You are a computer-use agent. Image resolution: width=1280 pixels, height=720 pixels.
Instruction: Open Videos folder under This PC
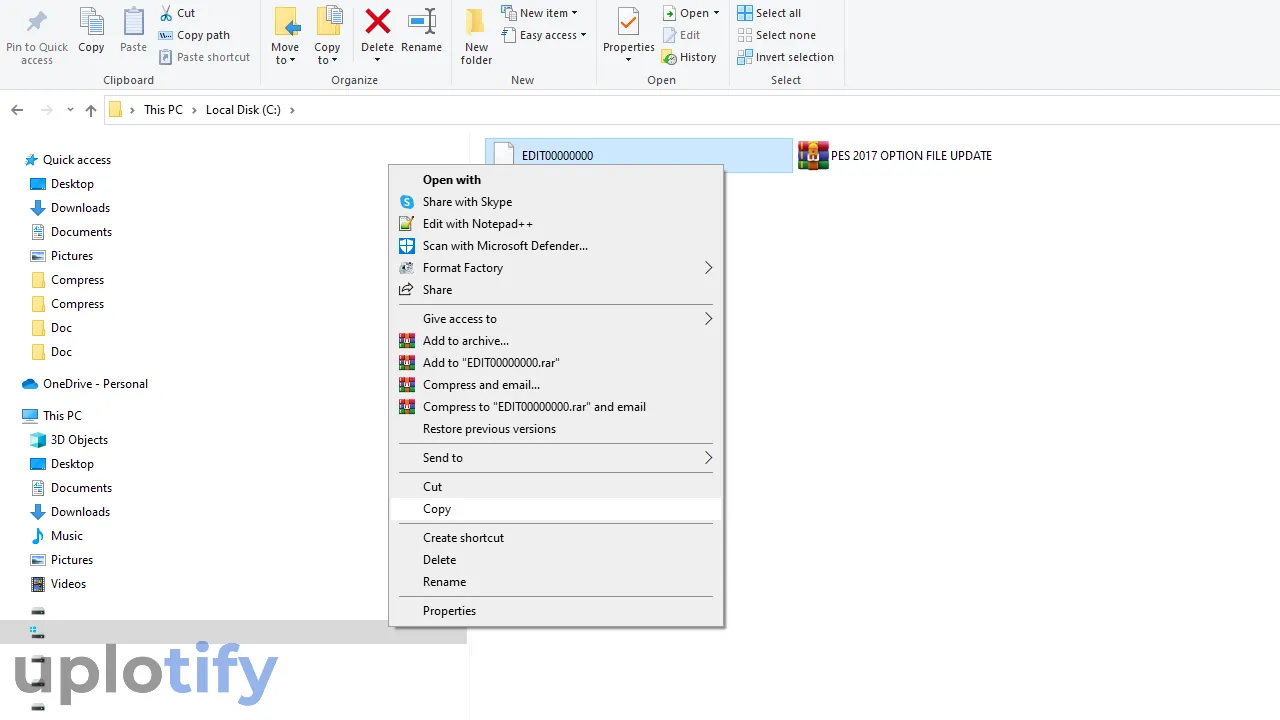pos(68,584)
